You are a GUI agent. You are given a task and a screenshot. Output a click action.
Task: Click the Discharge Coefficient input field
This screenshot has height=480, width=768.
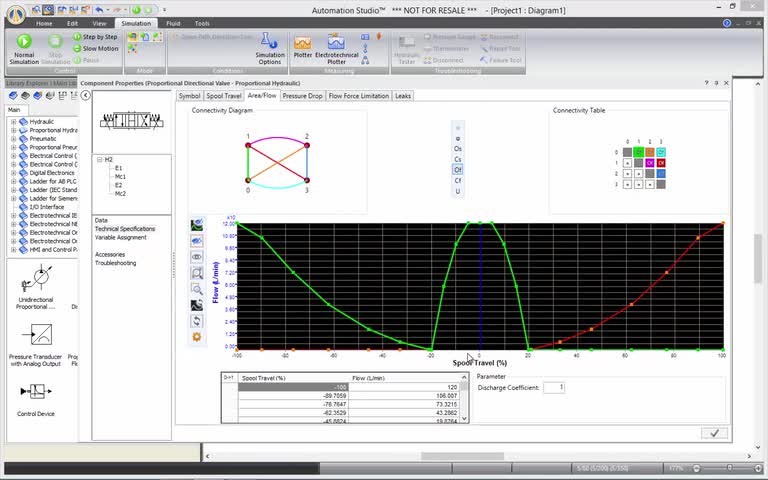pos(554,387)
